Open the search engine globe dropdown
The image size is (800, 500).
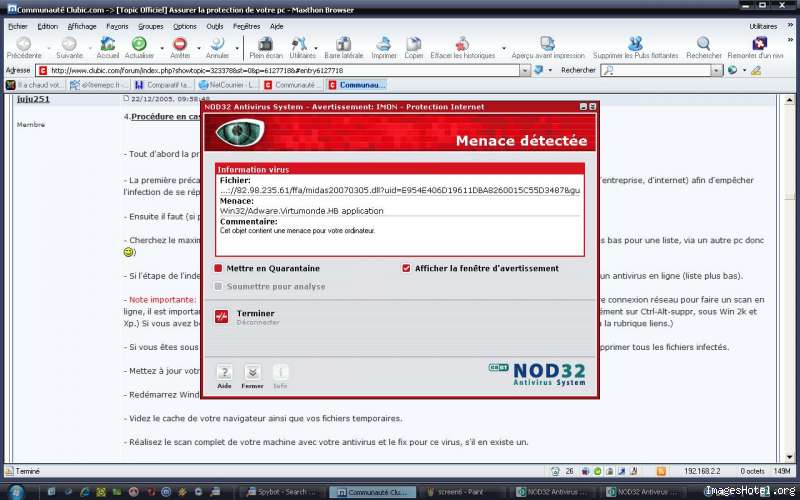pyautogui.click(x=744, y=70)
